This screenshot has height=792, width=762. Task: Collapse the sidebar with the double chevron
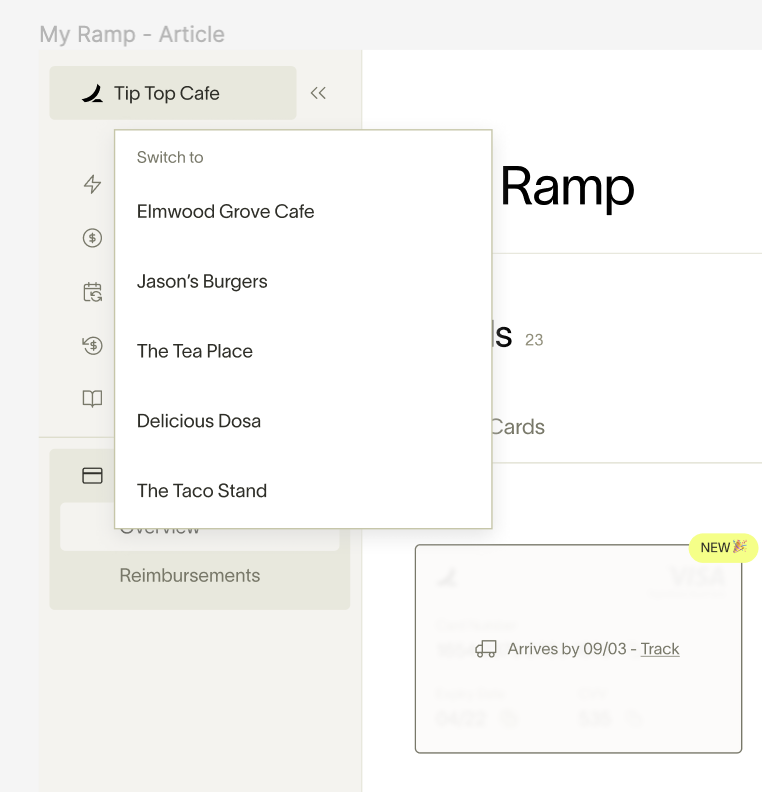[x=318, y=93]
